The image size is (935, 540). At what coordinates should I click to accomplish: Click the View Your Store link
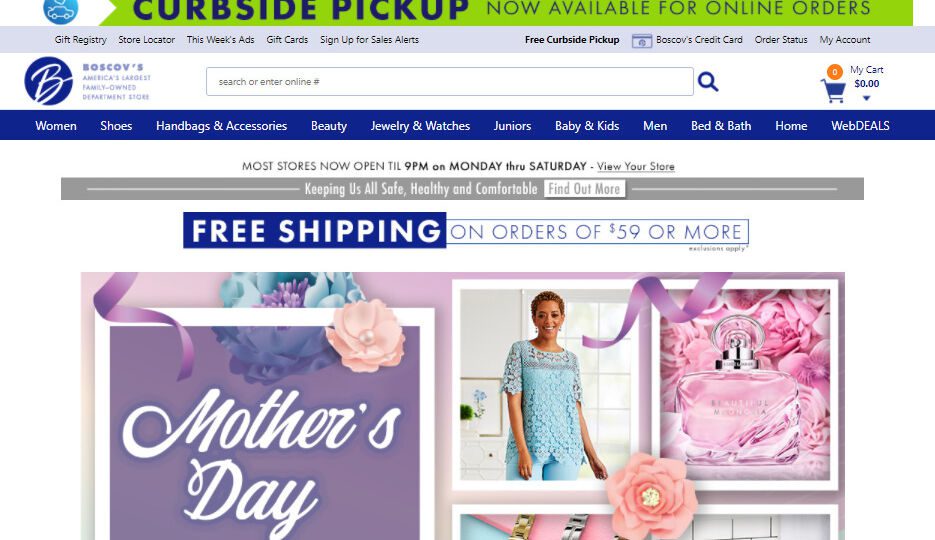636,166
